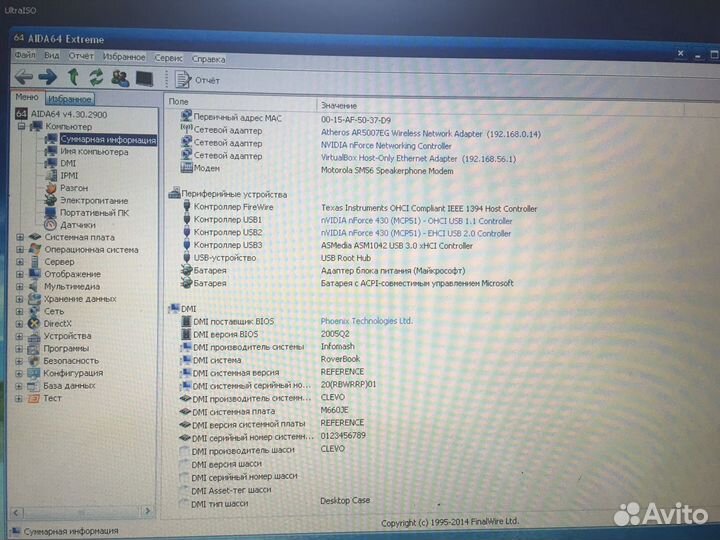Click the Back arrow toolbar icon

pos(24,77)
